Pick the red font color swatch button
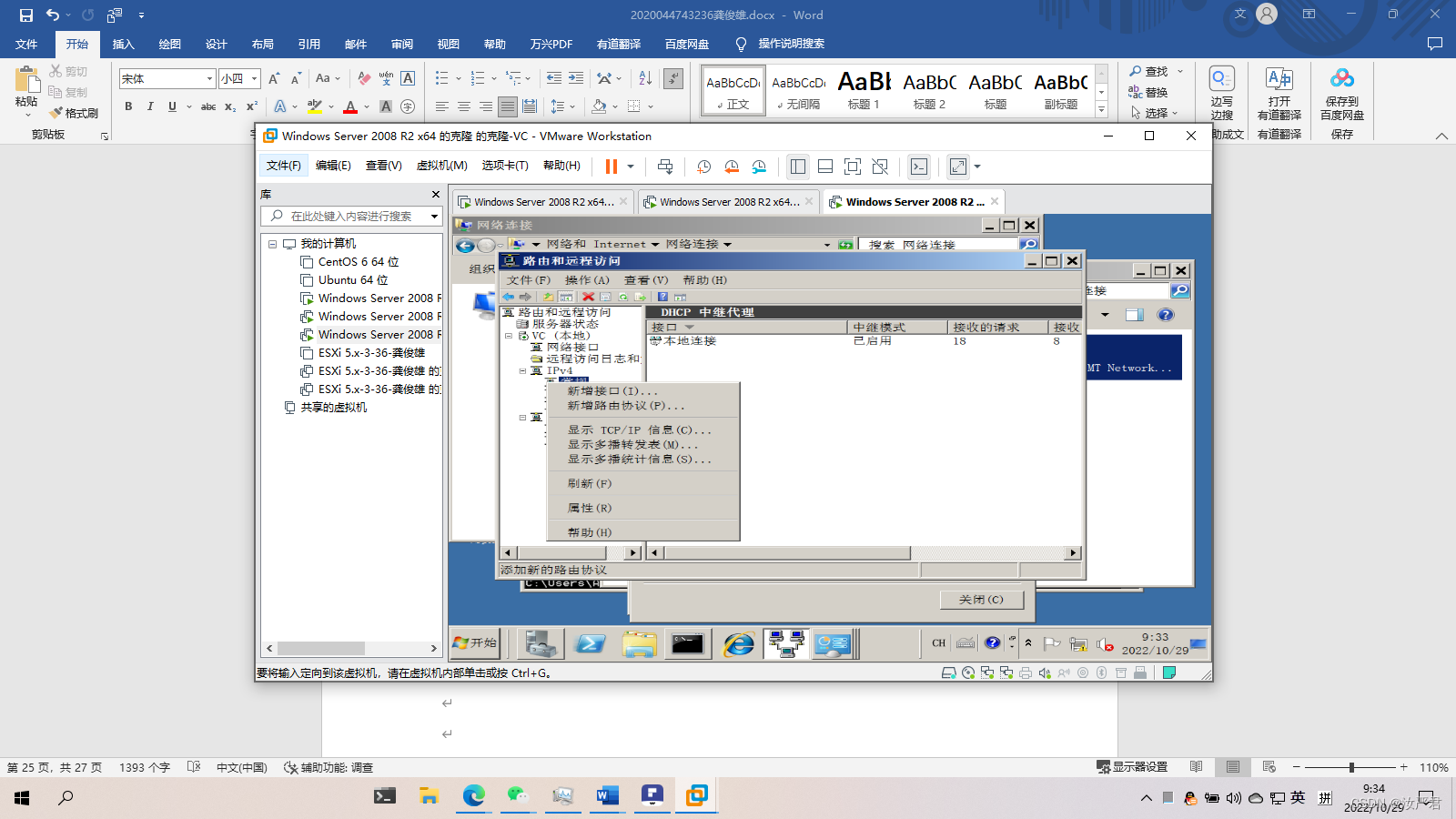The width and height of the screenshot is (1456, 819). pyautogui.click(x=350, y=106)
